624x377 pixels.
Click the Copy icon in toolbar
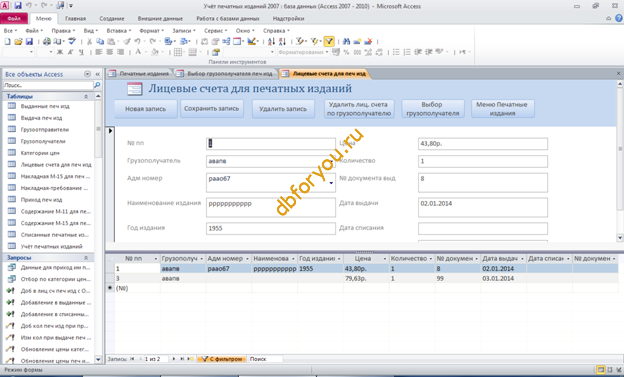click(x=100, y=41)
